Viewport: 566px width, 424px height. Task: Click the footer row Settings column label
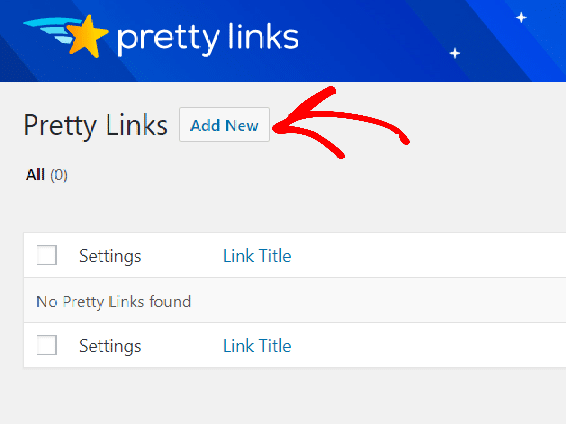coord(110,346)
